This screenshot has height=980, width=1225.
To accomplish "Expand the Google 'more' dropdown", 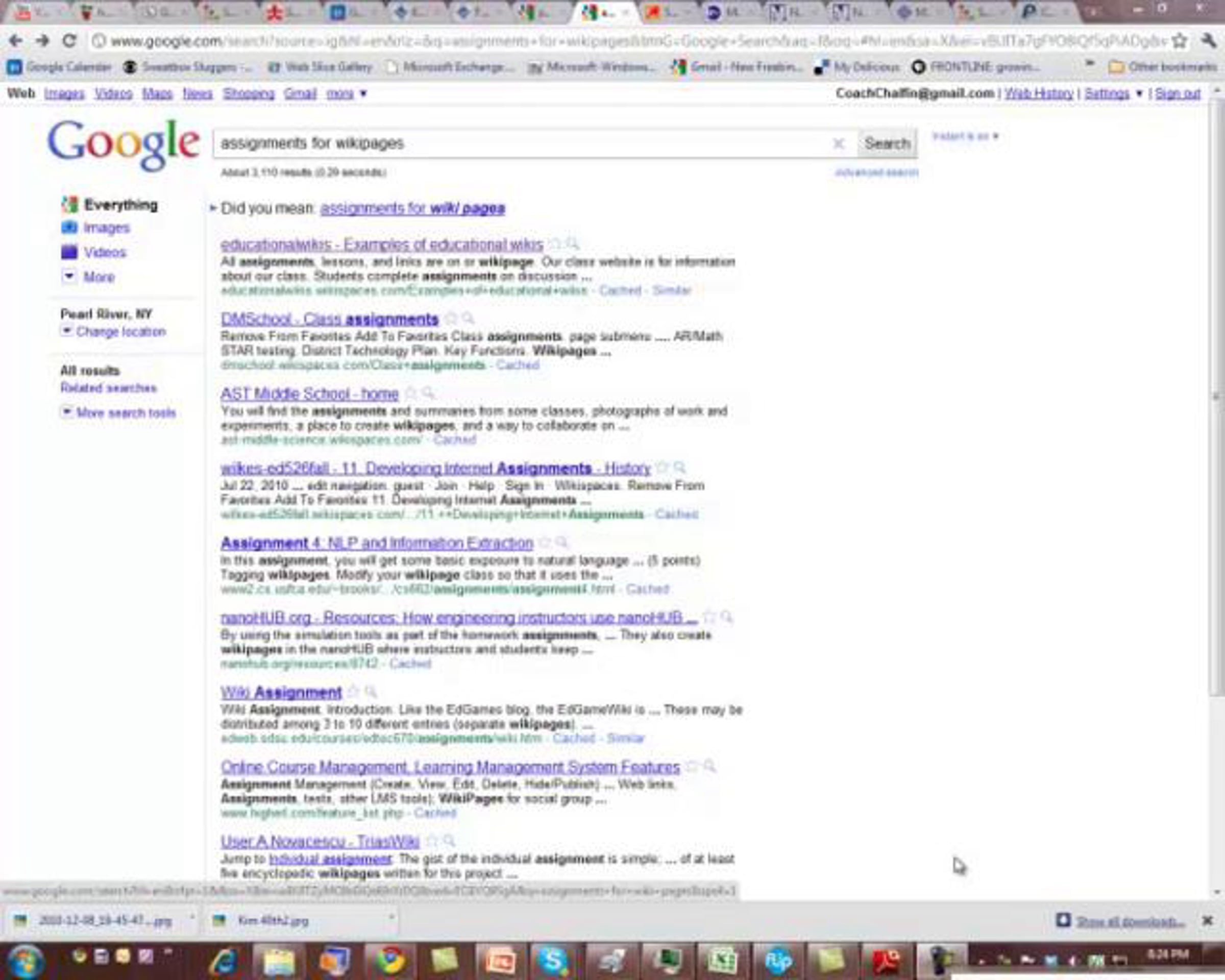I will click(x=346, y=93).
